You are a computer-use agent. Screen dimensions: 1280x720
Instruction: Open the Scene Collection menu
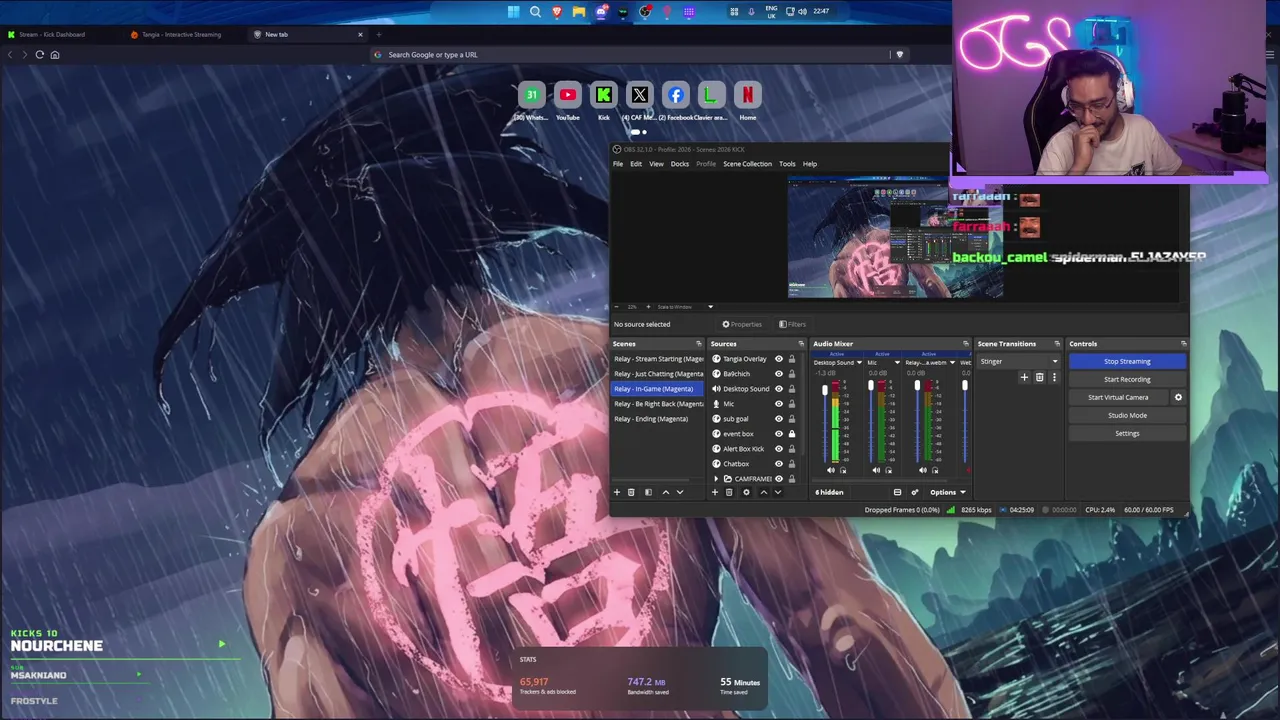(748, 164)
